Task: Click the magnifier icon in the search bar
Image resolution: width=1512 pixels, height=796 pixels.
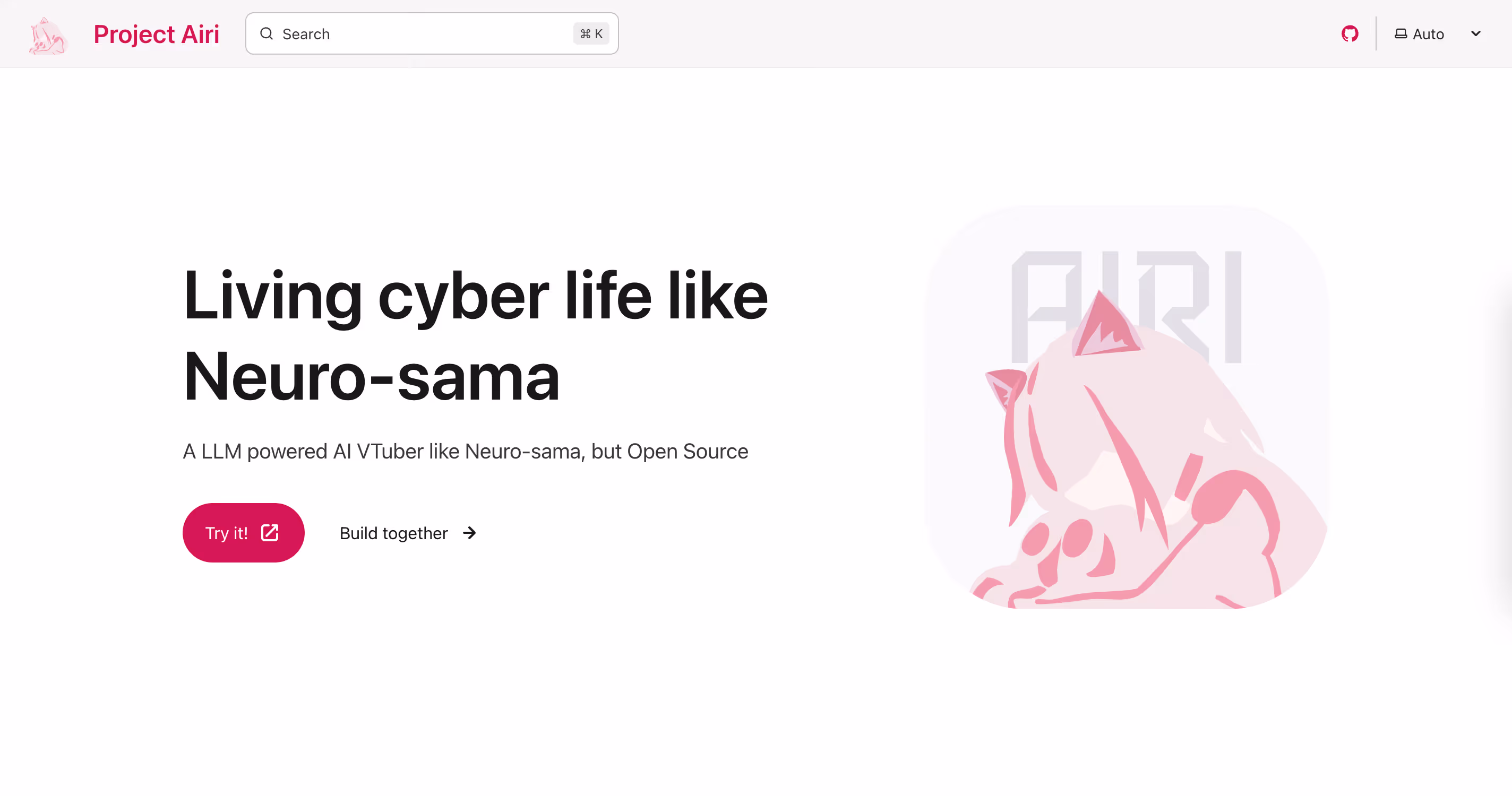Action: 267,33
